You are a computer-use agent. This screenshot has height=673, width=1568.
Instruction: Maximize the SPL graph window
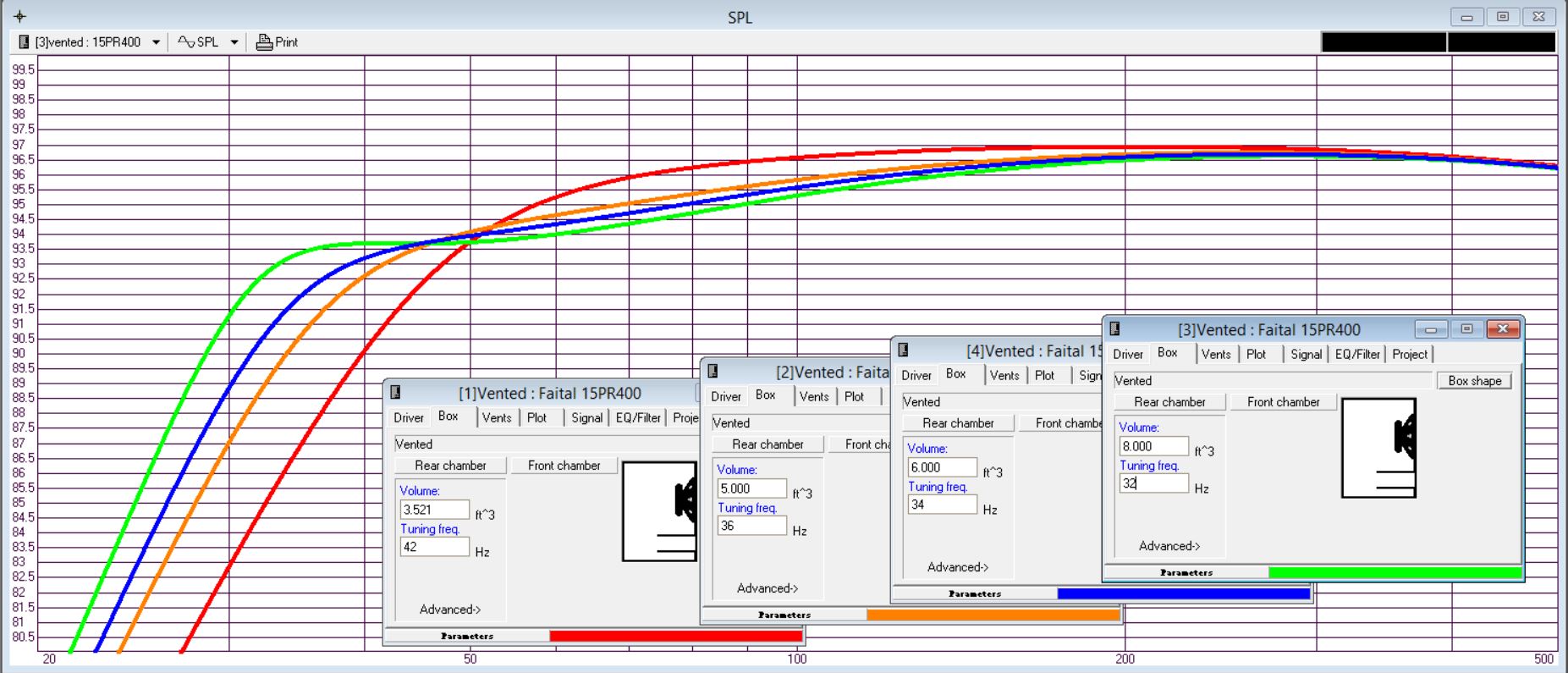click(x=1503, y=17)
